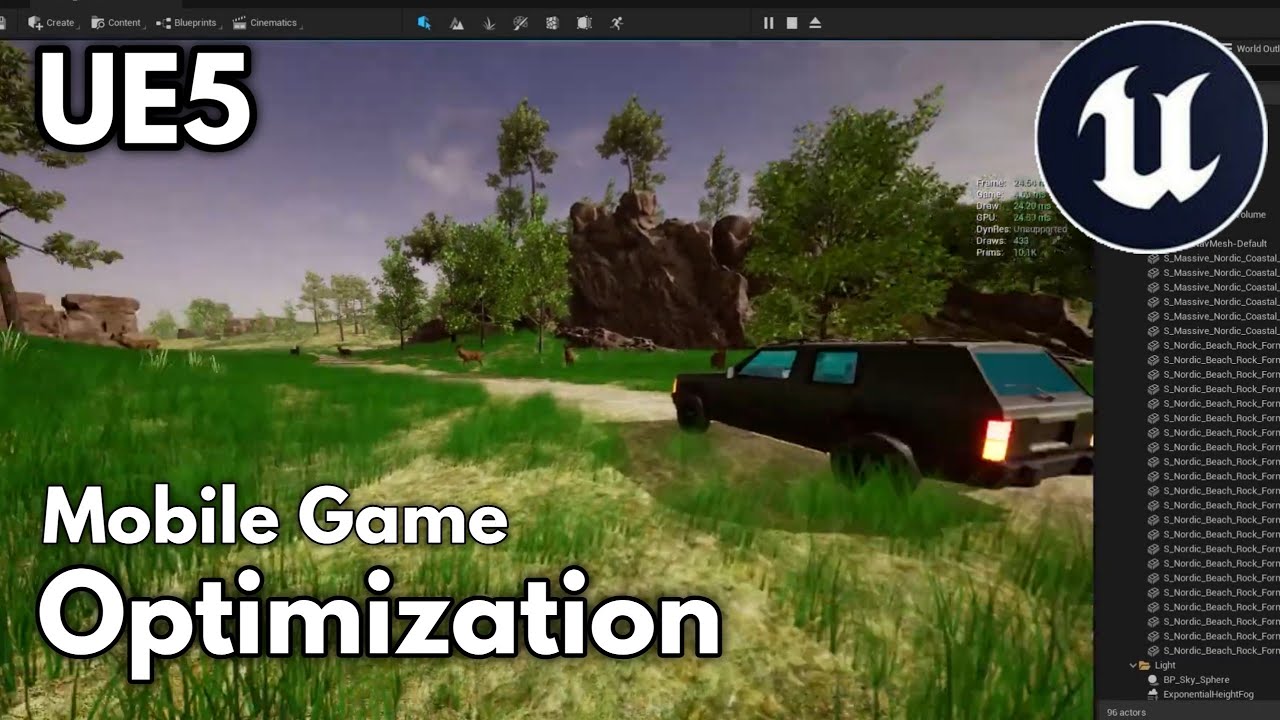Open the Cinematics dropdown menu
This screenshot has height=720, width=1280.
pyautogui.click(x=266, y=22)
